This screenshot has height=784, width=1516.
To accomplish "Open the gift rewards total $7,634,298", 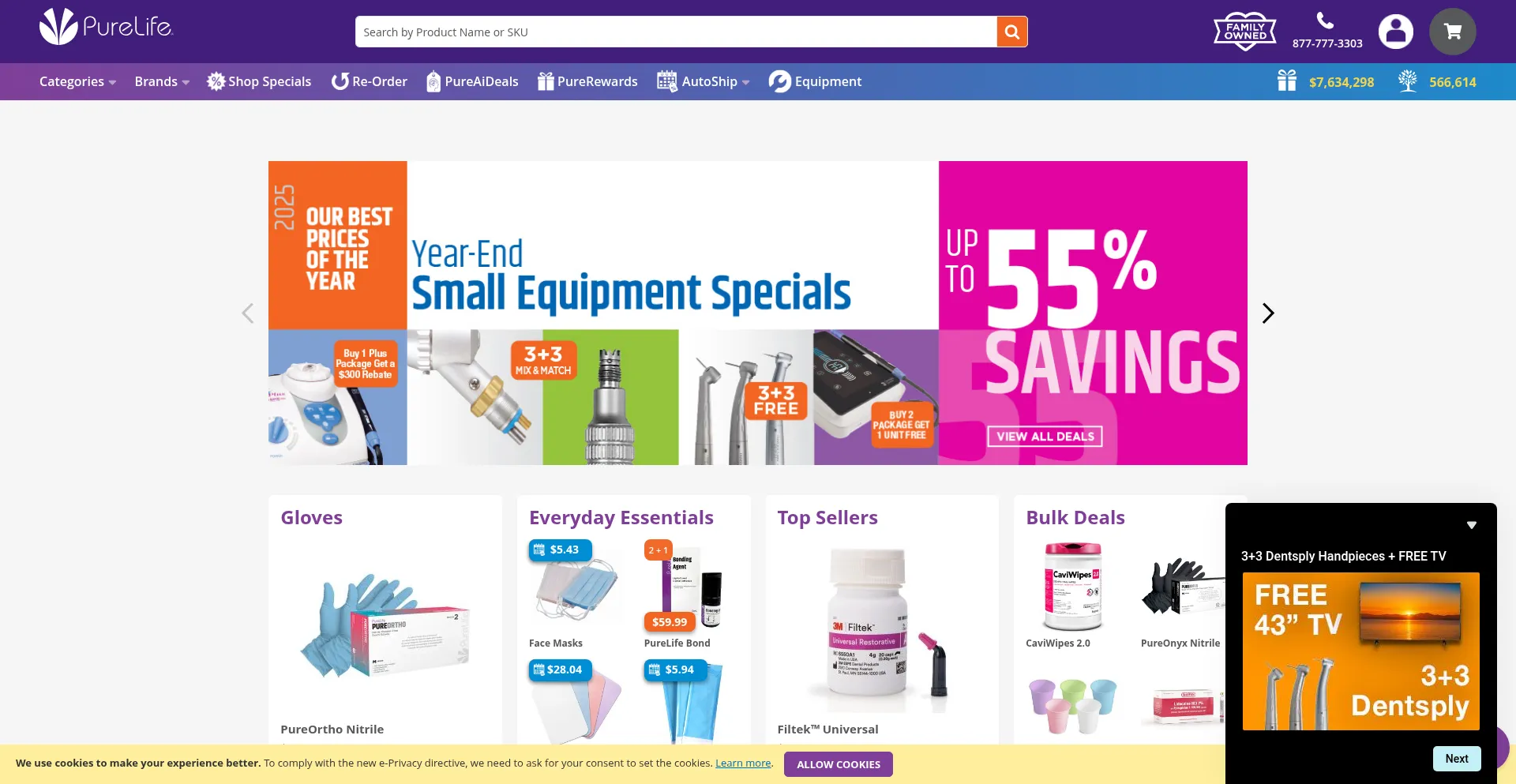I will [1326, 81].
